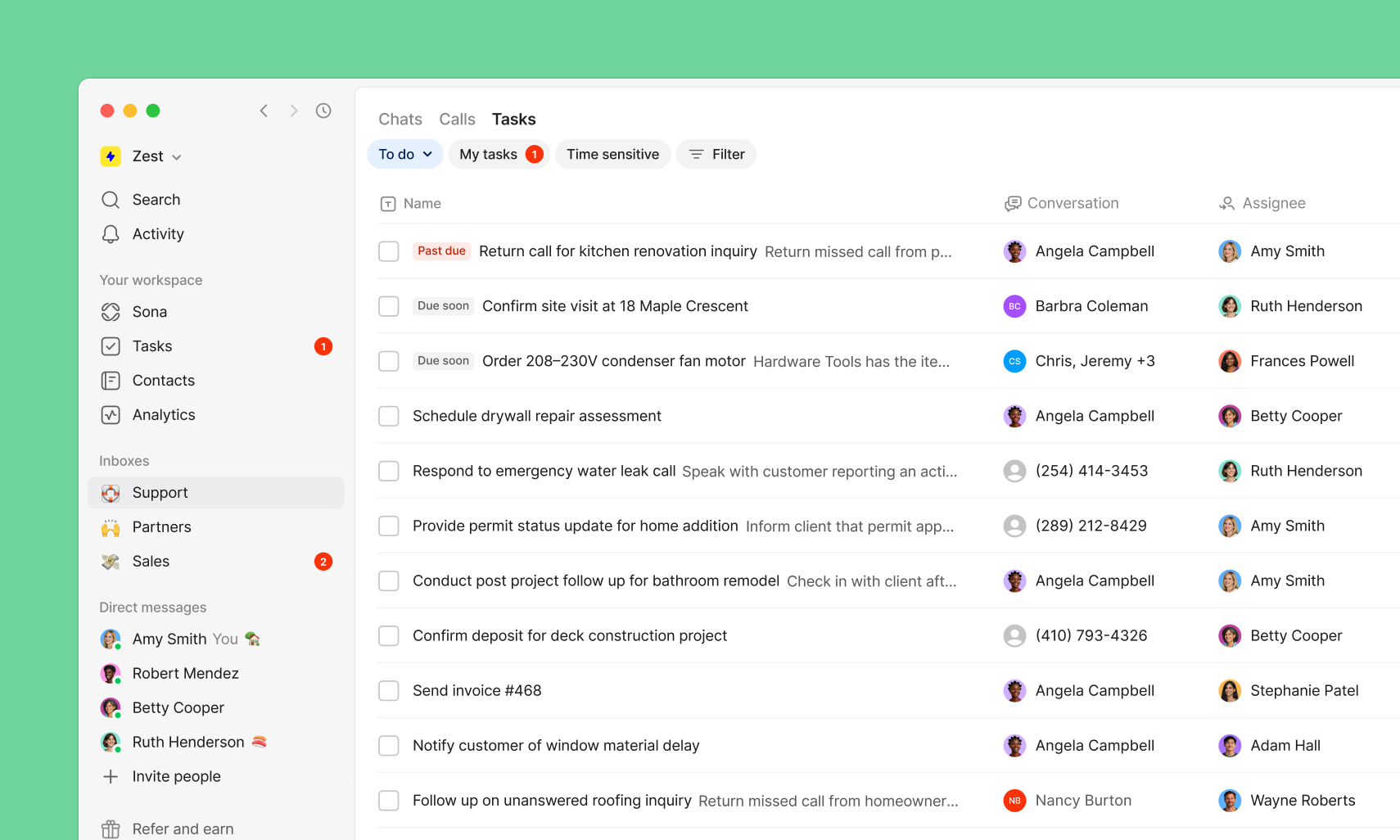Tick the Send invoice #468 checkbox
The image size is (1400, 840).
pos(389,691)
